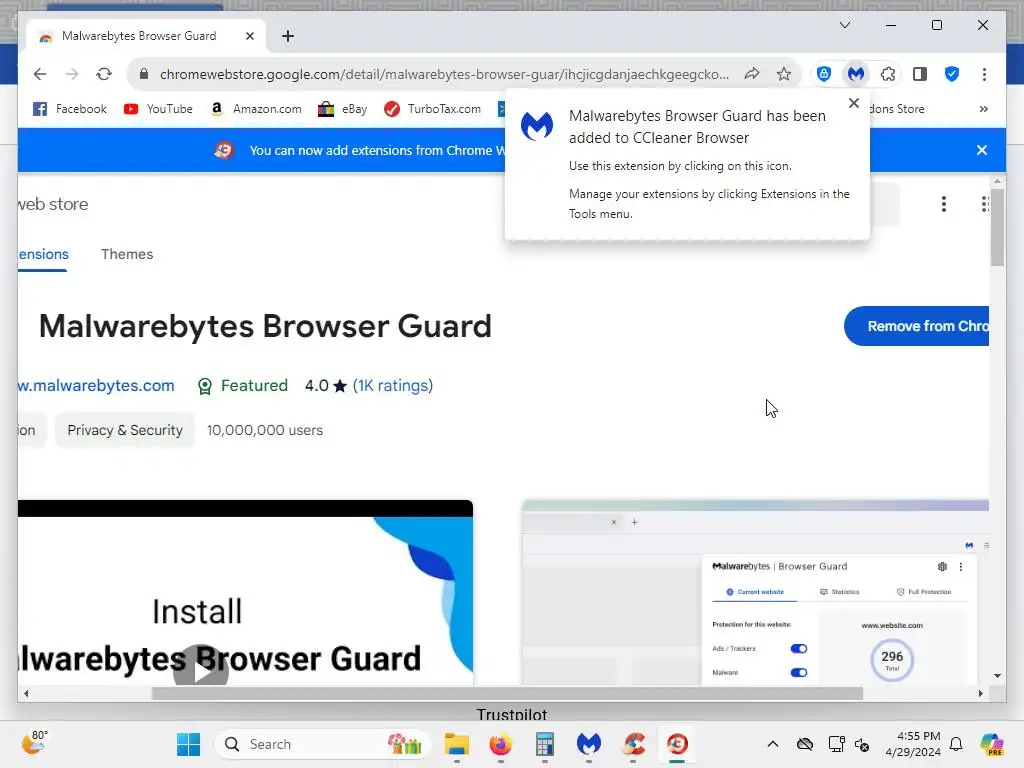Open the blue shield privacy extension icon
Image resolution: width=1024 pixels, height=768 pixels.
[824, 74]
